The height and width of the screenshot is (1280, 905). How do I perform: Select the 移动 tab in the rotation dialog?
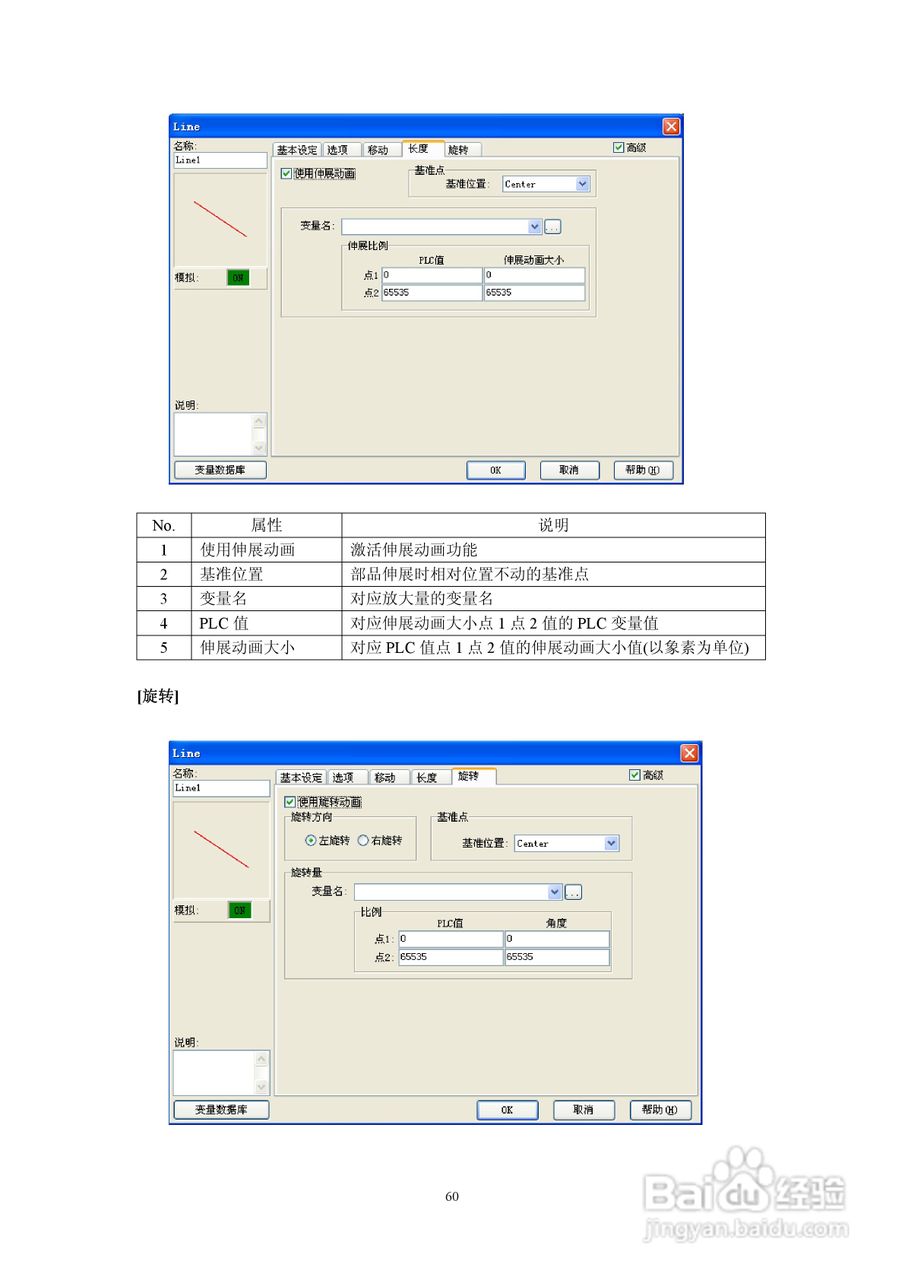(387, 776)
